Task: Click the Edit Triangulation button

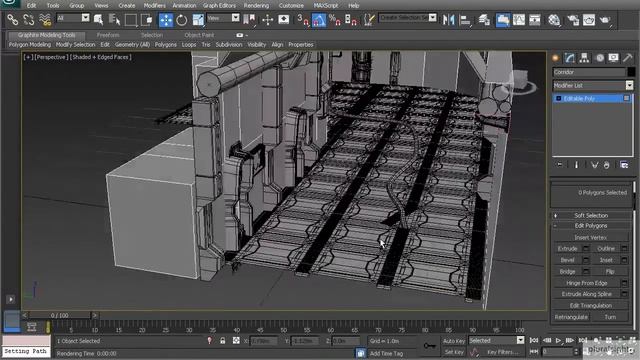Action: 590,305
